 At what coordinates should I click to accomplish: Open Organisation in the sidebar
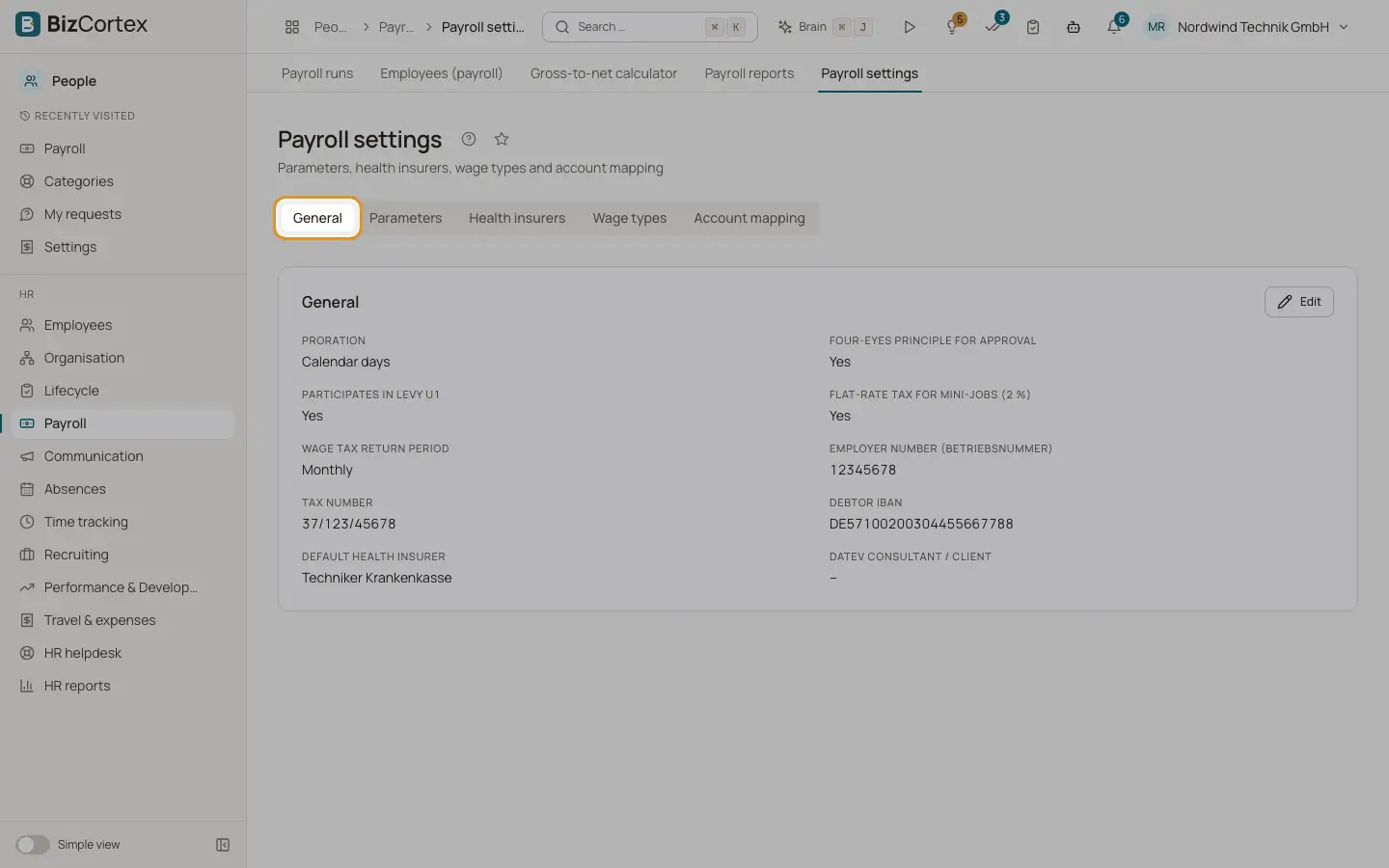pyautogui.click(x=123, y=358)
